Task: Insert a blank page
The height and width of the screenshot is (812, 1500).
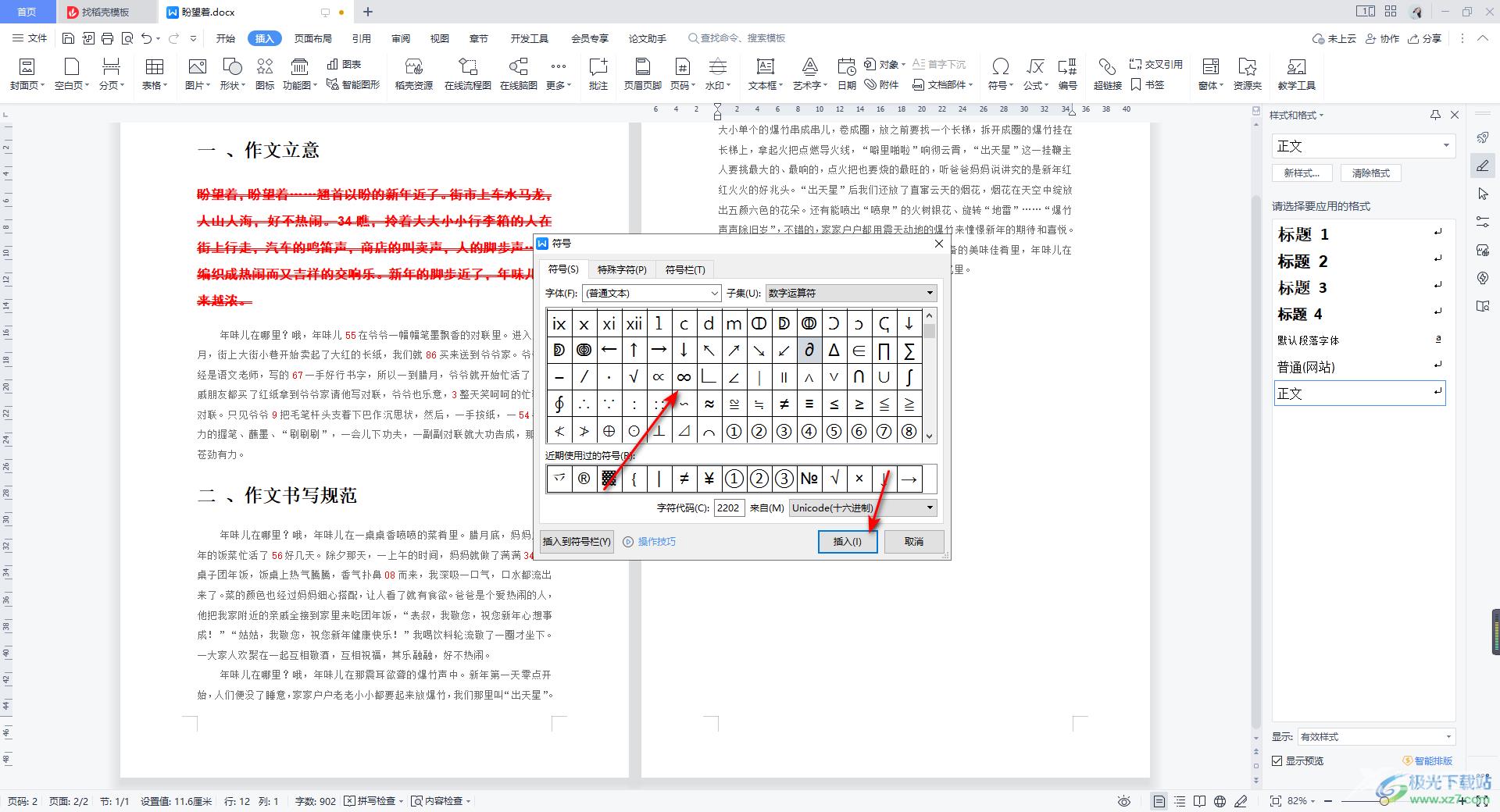Action: click(x=72, y=74)
